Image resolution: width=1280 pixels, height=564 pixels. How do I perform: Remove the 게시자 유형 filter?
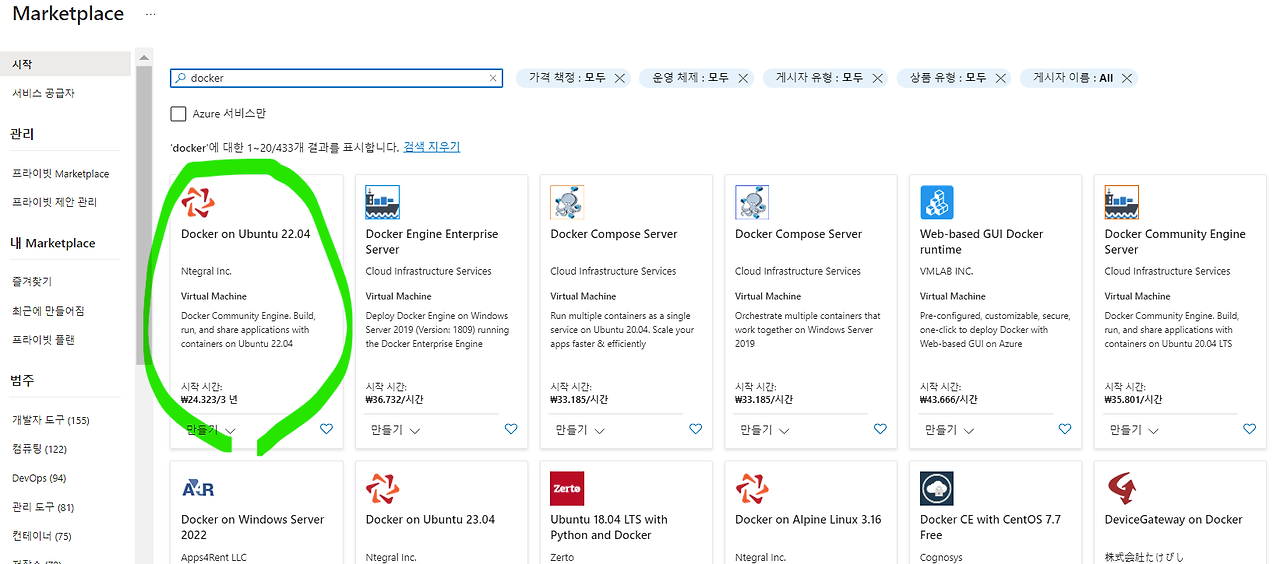click(x=877, y=78)
